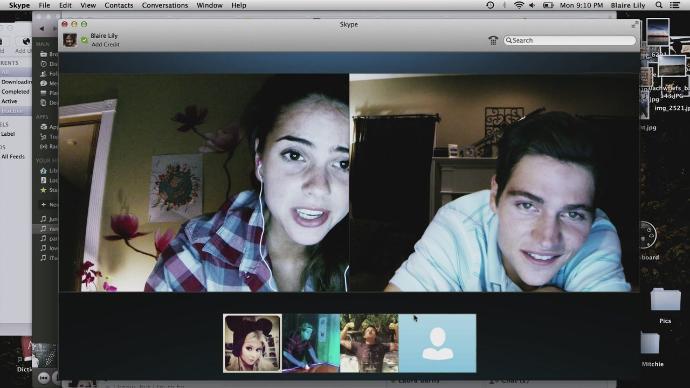Select the Mickey ears hat participant thumbnail
690x388 pixels.
(252, 343)
